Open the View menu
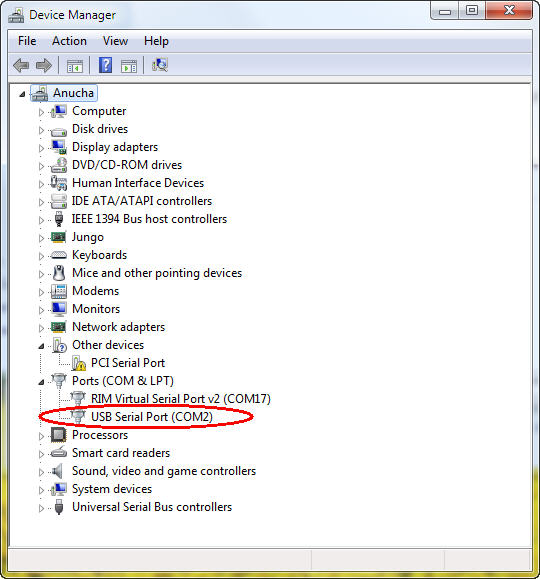Image resolution: width=540 pixels, height=579 pixels. (x=115, y=41)
